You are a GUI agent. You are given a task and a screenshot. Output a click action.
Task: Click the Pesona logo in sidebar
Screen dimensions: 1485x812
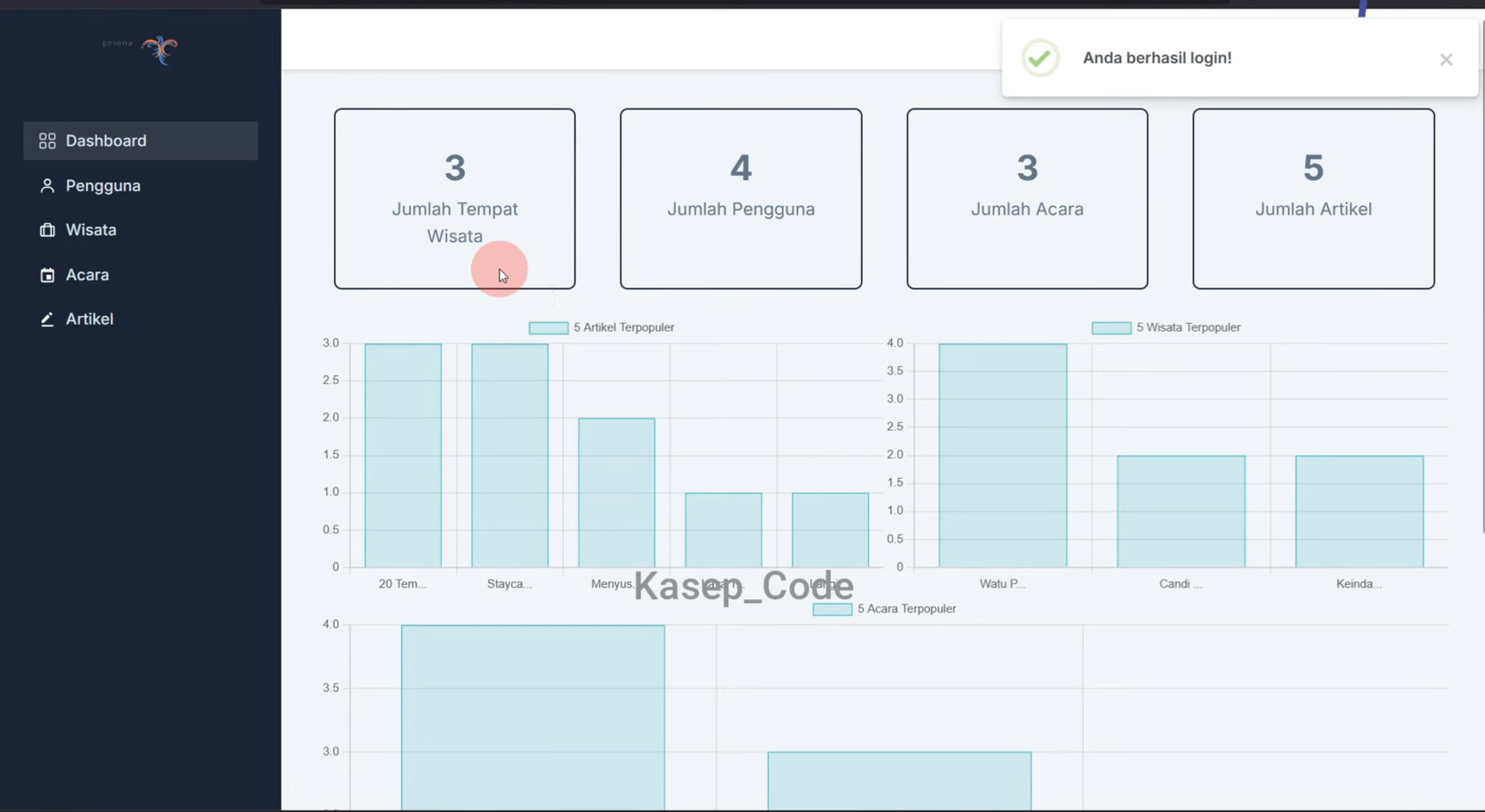141,49
